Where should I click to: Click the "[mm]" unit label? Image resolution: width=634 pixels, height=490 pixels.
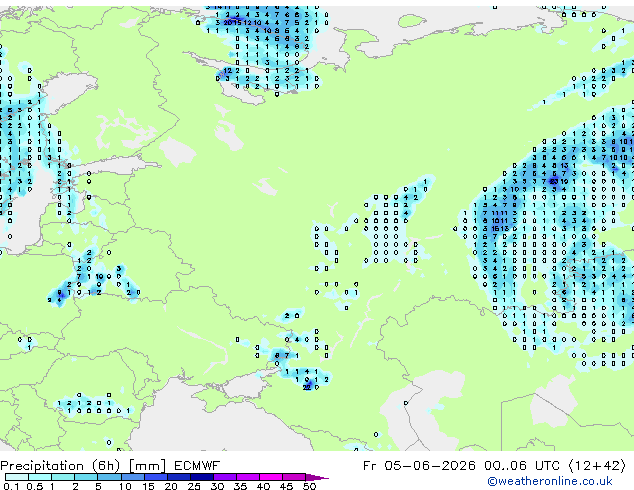click(147, 466)
